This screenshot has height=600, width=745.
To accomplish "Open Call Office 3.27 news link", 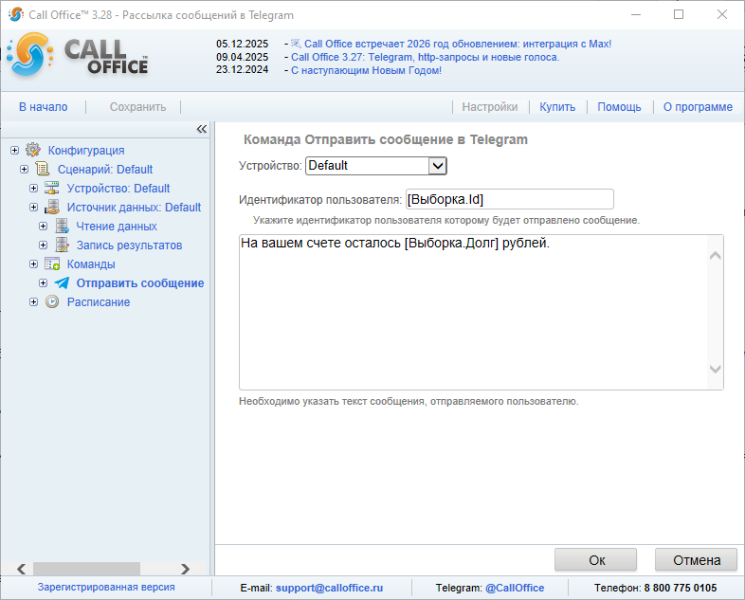I will coord(425,57).
